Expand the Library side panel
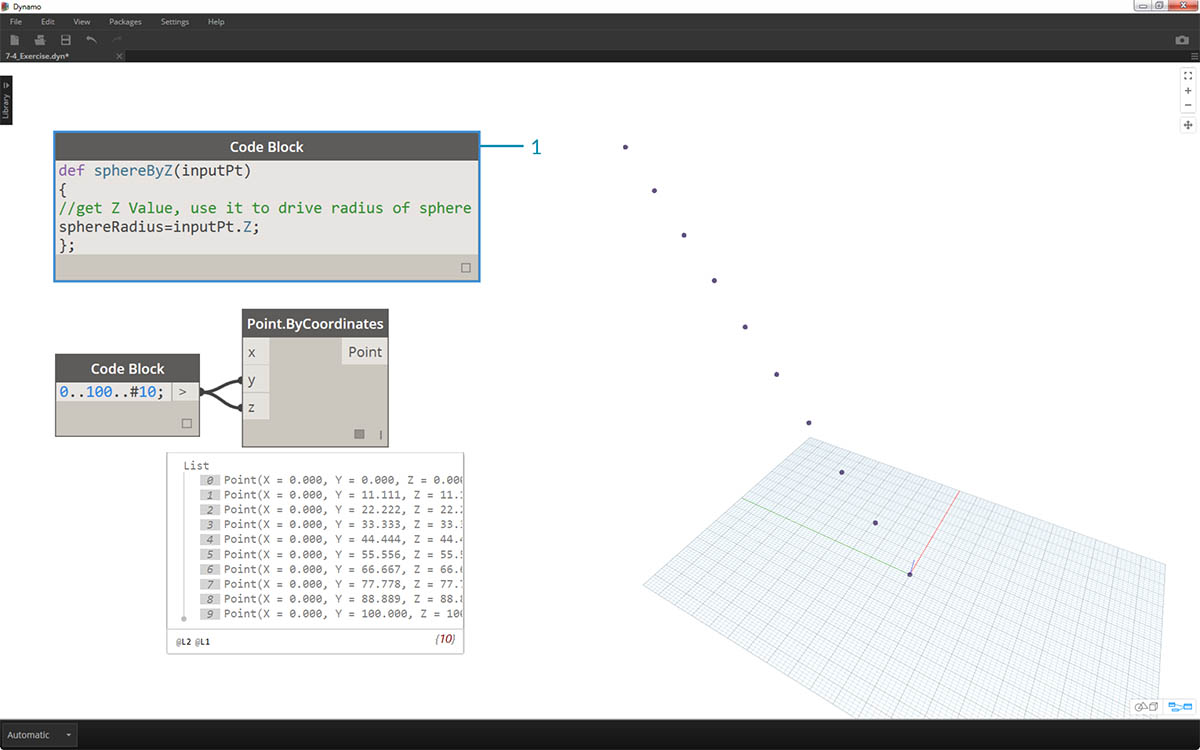 [6, 100]
